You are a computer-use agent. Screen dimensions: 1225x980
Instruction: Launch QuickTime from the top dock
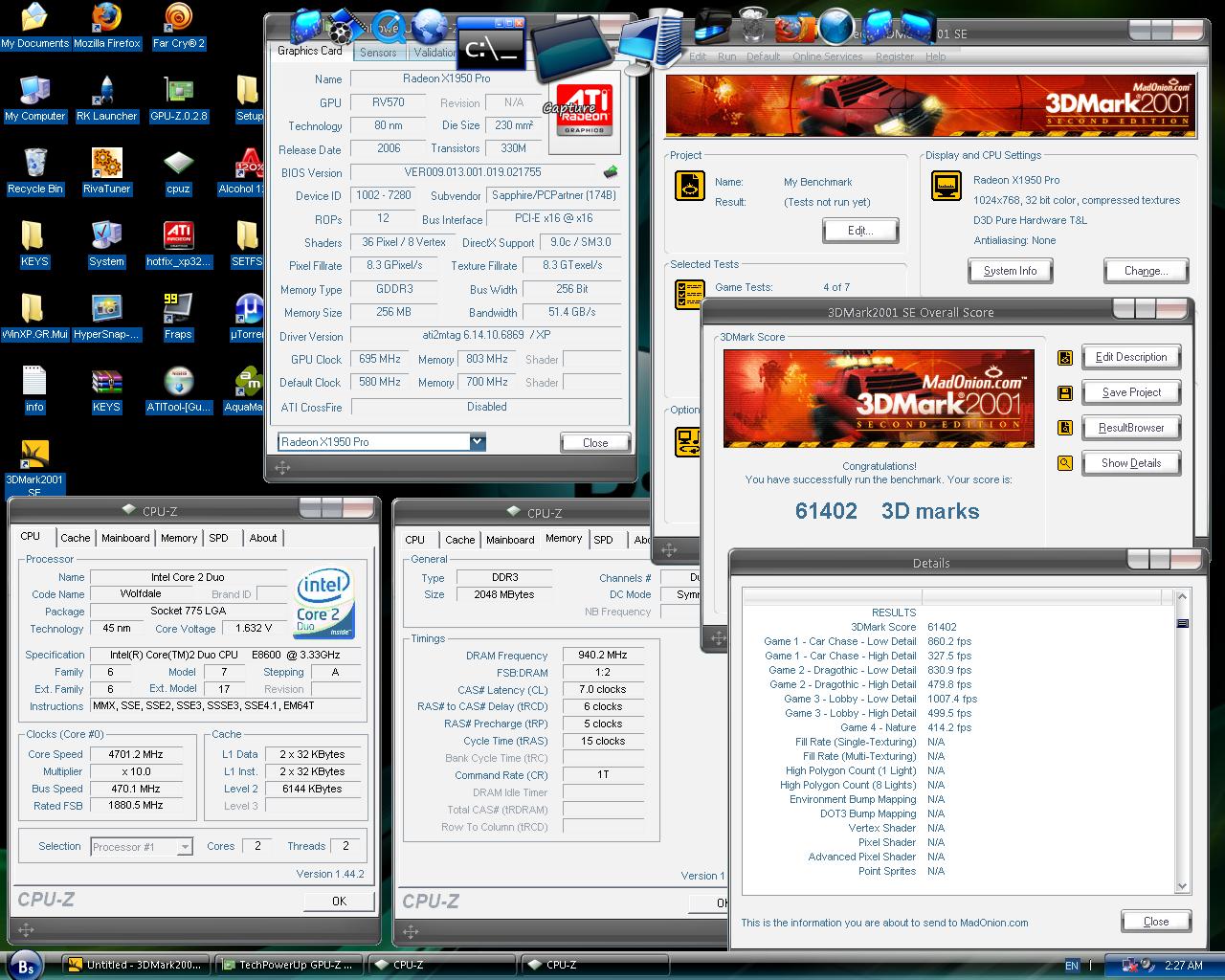coord(387,25)
